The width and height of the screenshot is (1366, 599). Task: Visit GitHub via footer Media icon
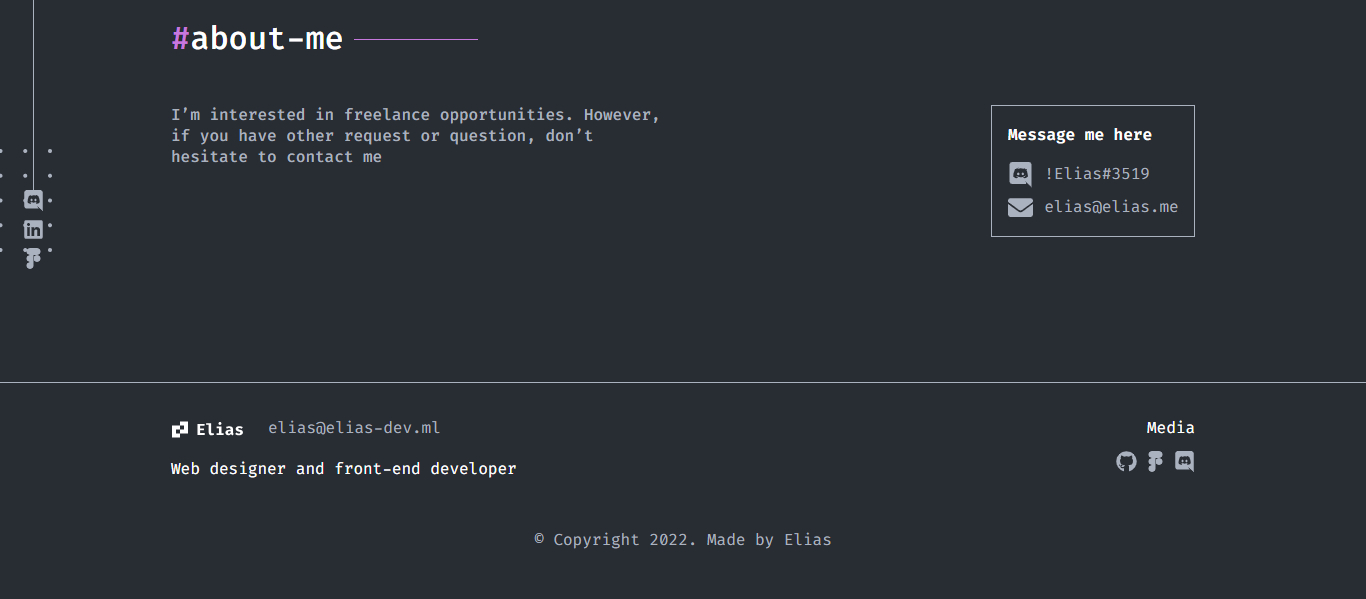[x=1126, y=461]
